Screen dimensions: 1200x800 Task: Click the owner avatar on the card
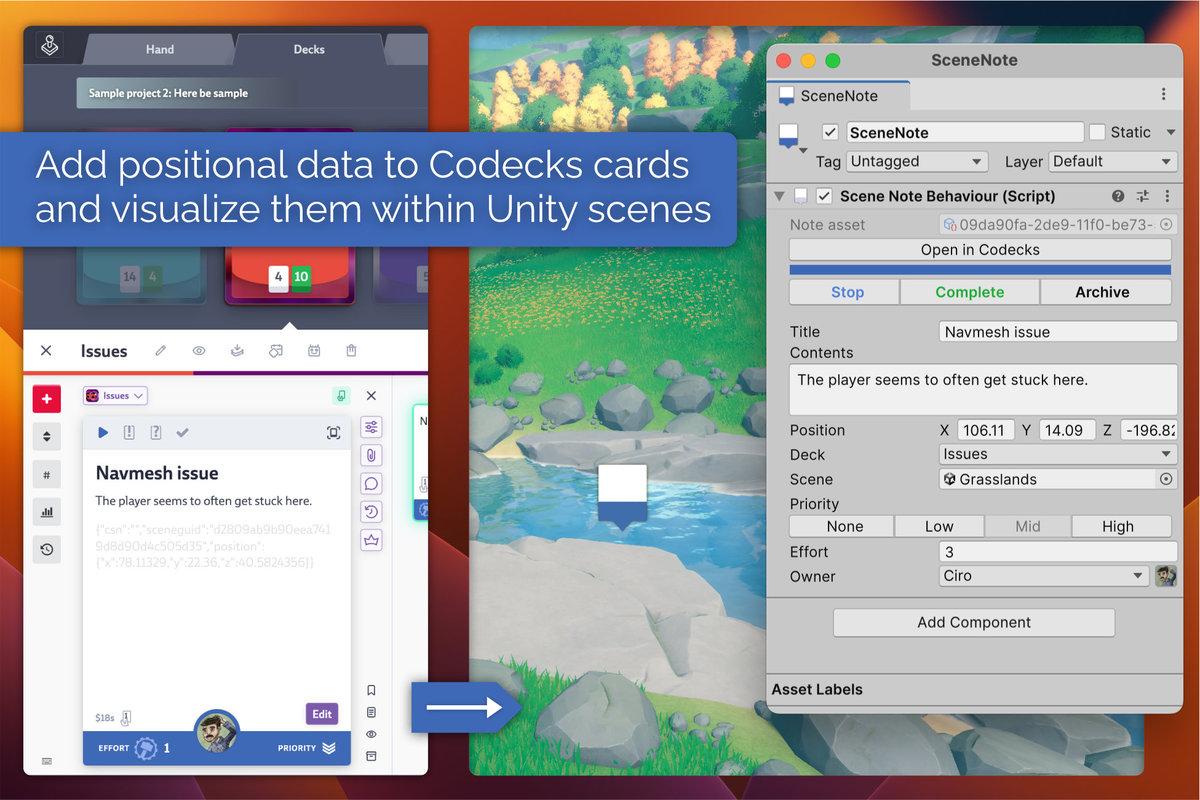[217, 733]
